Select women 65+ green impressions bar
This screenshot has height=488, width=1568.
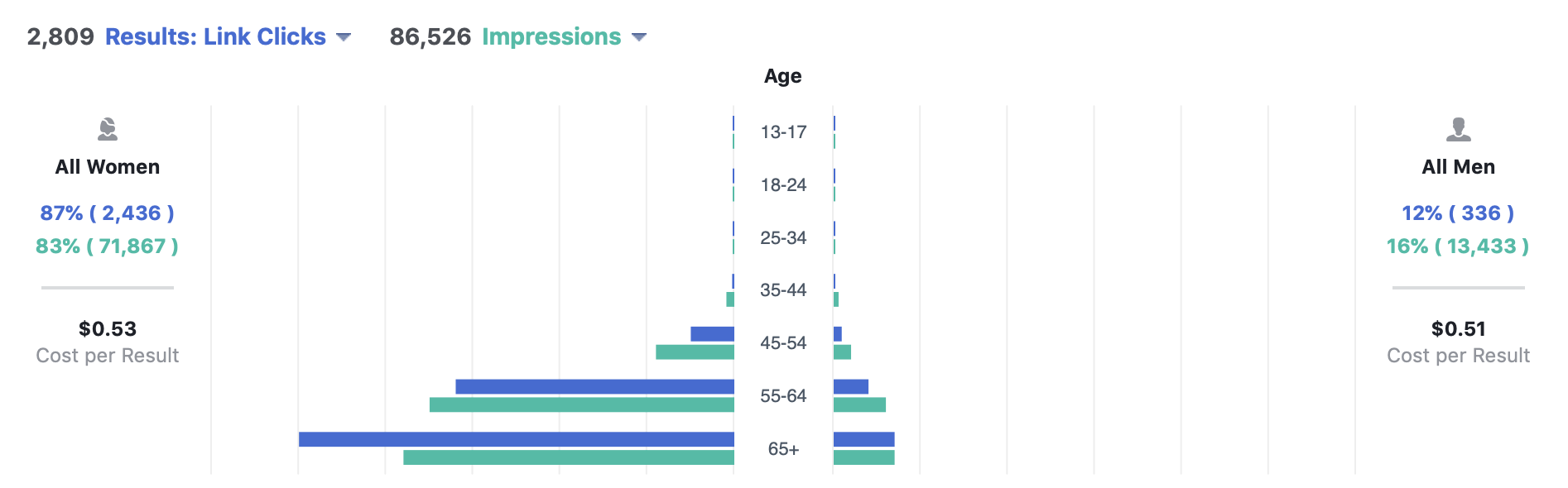tap(568, 457)
